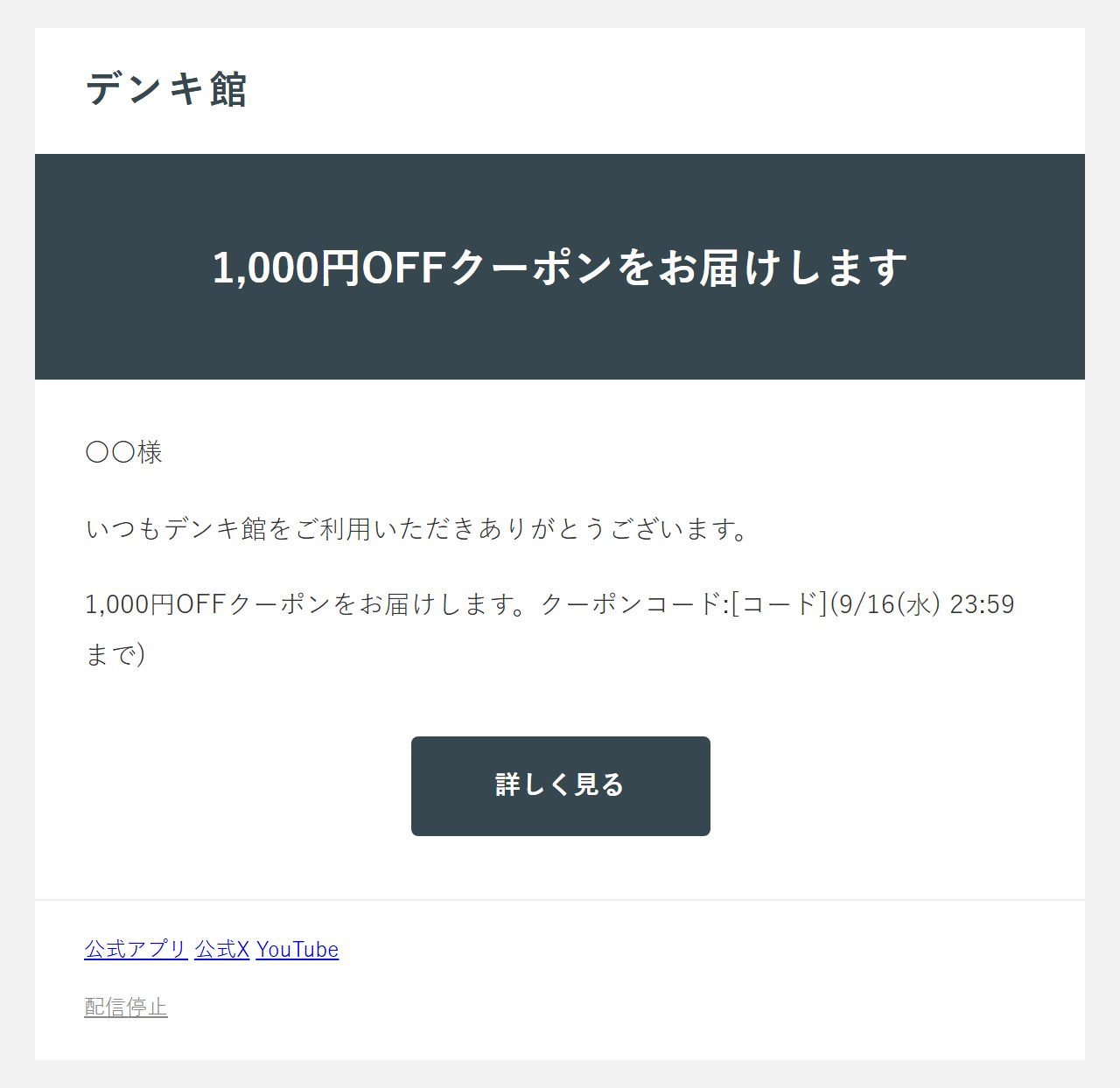Image resolution: width=1120 pixels, height=1088 pixels.
Task: Click the デンキ館 logo in header
Action: pyautogui.click(x=166, y=89)
